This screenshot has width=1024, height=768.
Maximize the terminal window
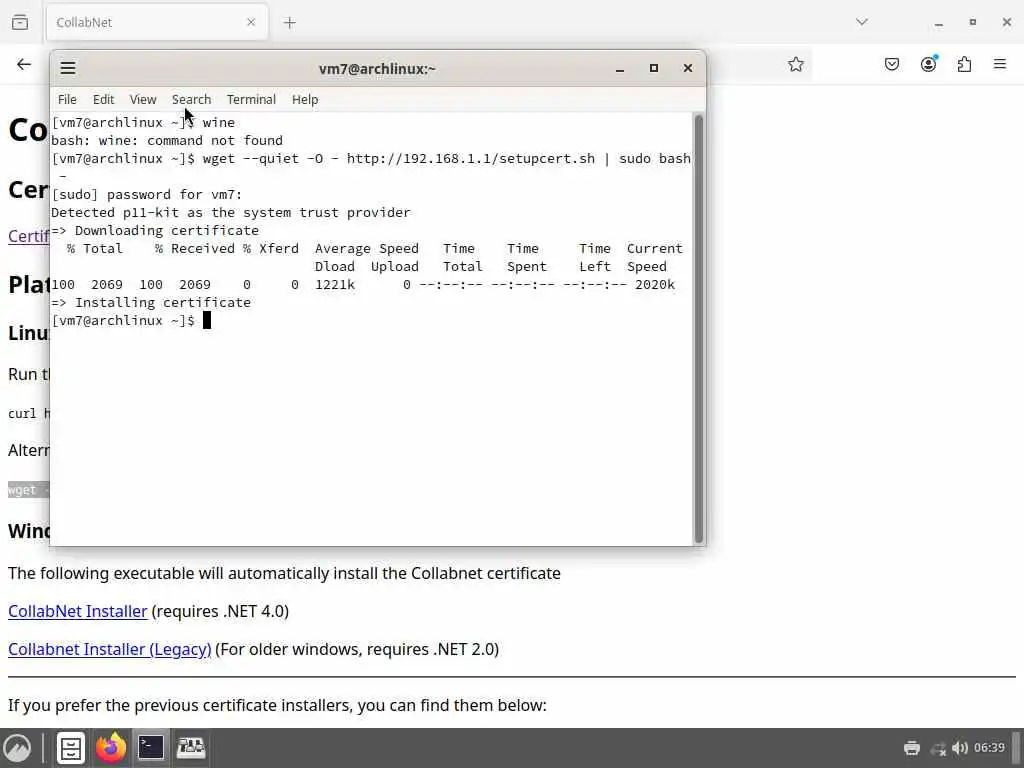point(654,68)
